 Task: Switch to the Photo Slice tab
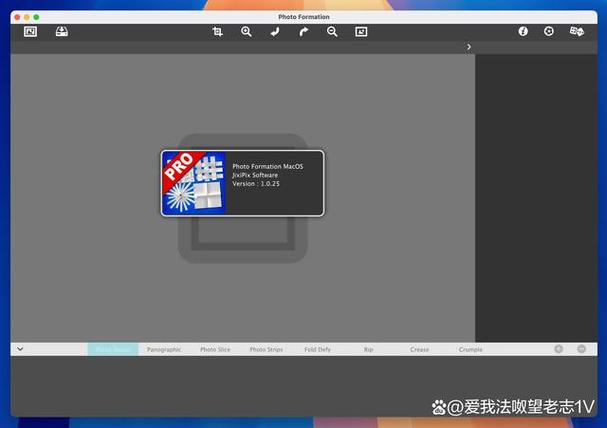pyautogui.click(x=215, y=349)
